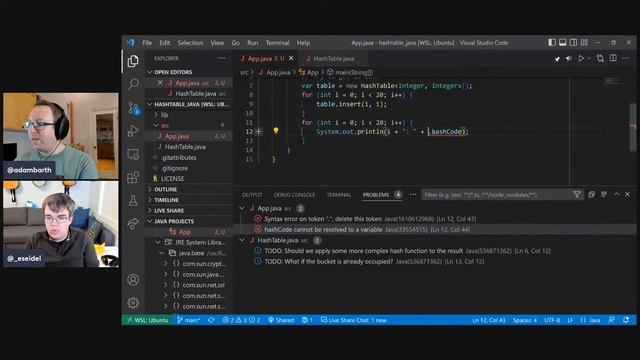Collapse HashTable.java group in Problems list
Screen dimensions: 640x360
pyautogui.click(x=242, y=240)
